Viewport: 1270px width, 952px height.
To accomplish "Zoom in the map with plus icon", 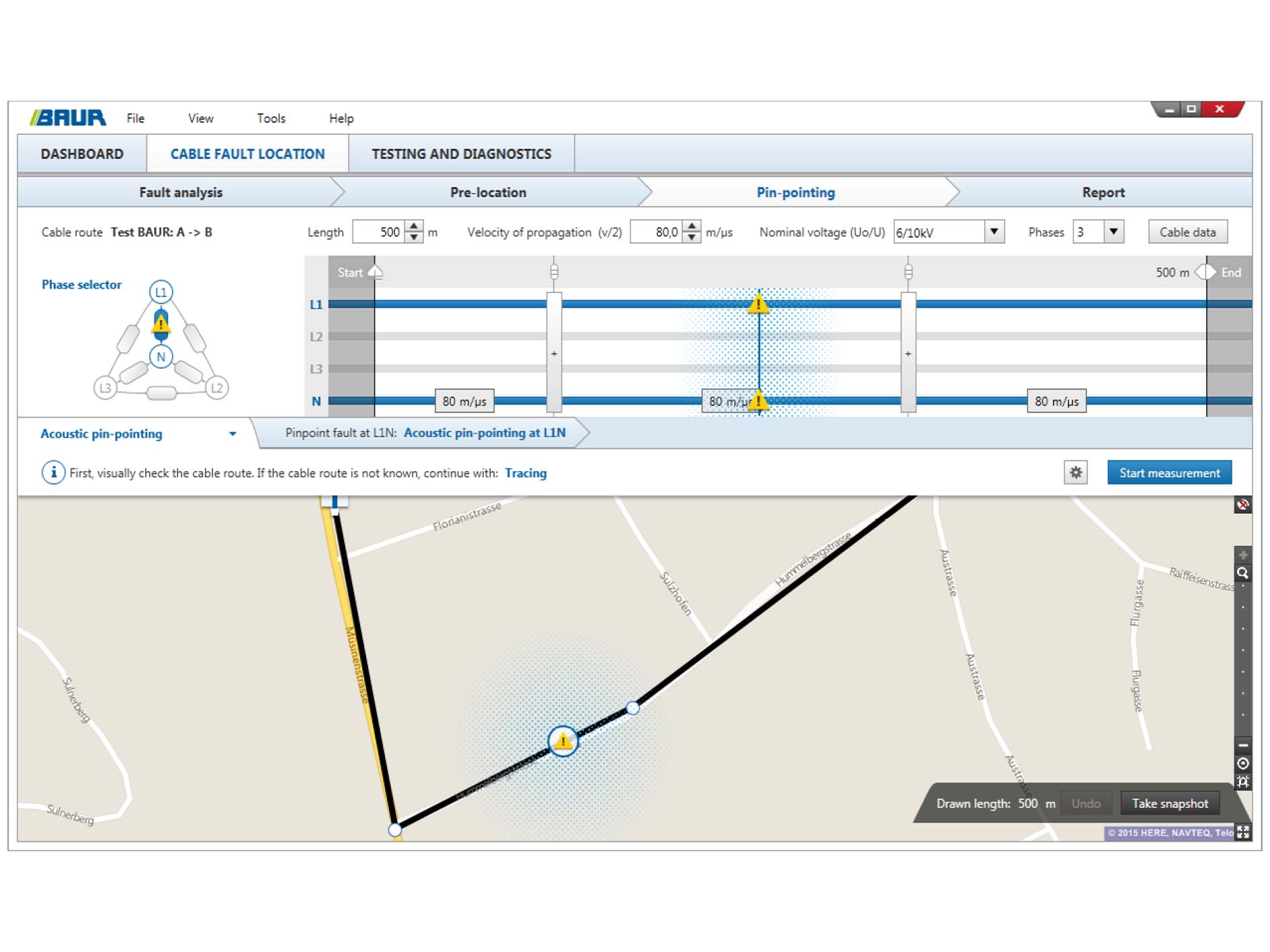I will click(x=1242, y=555).
